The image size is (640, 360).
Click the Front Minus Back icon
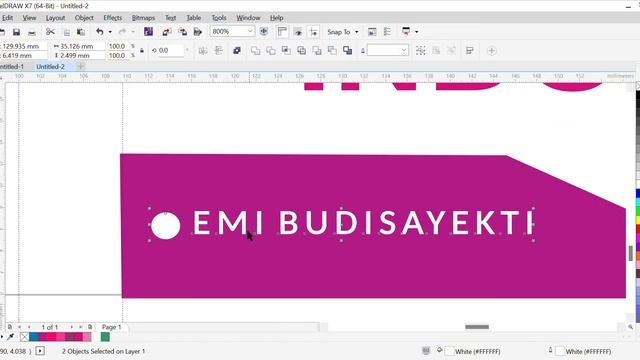coord(317,51)
